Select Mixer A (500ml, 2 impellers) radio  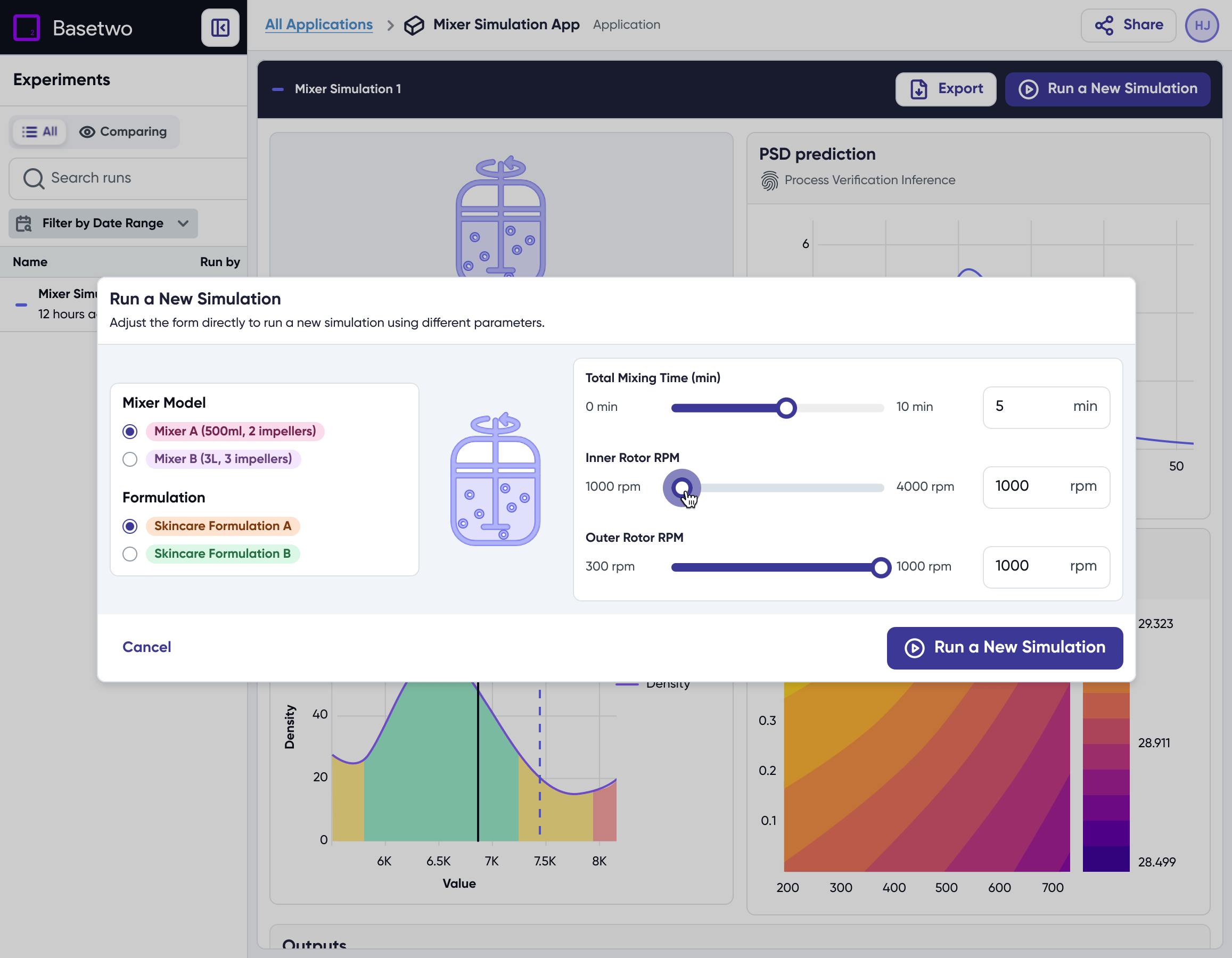130,431
